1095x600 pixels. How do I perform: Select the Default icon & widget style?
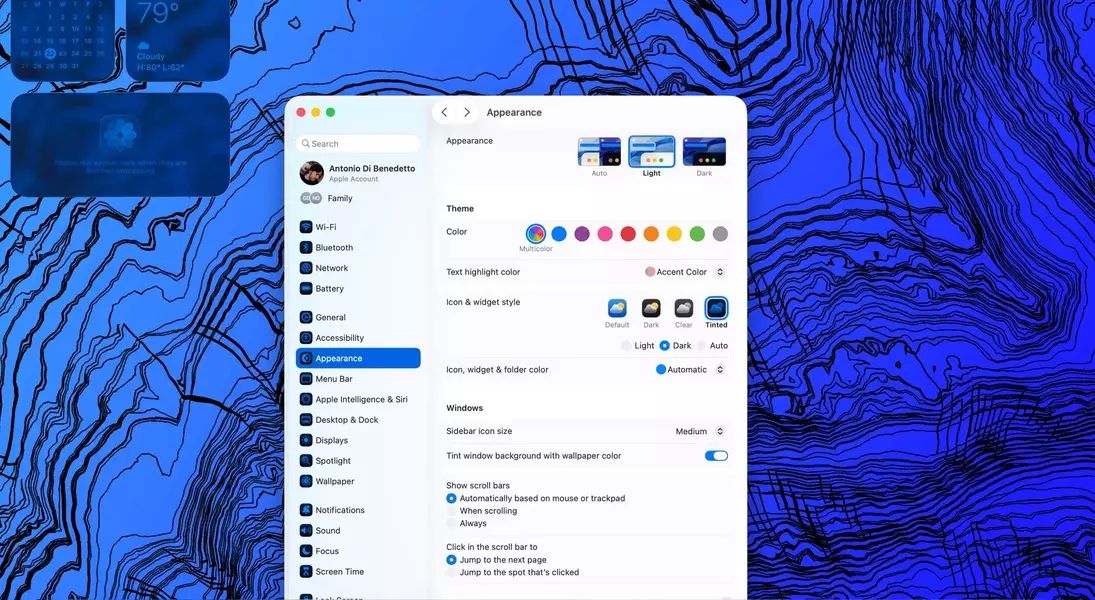coord(617,309)
